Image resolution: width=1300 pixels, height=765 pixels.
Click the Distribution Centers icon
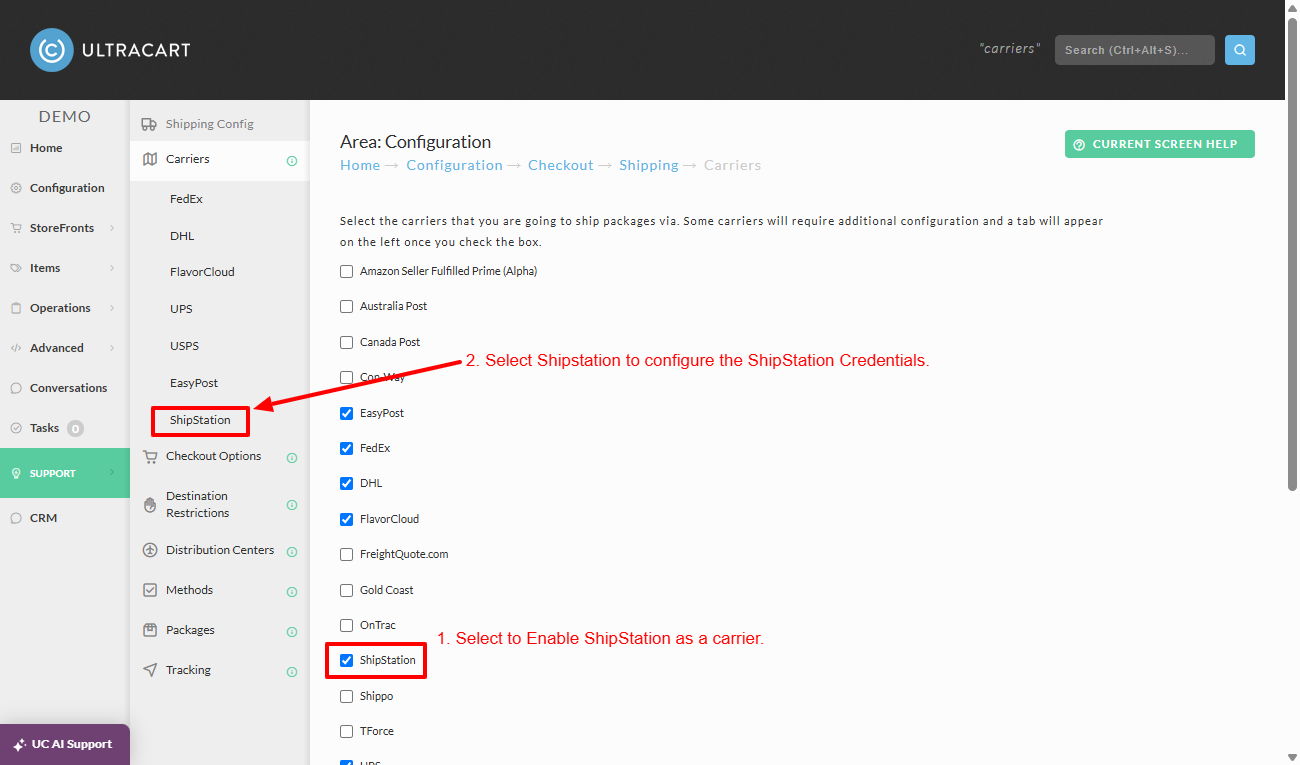150,550
